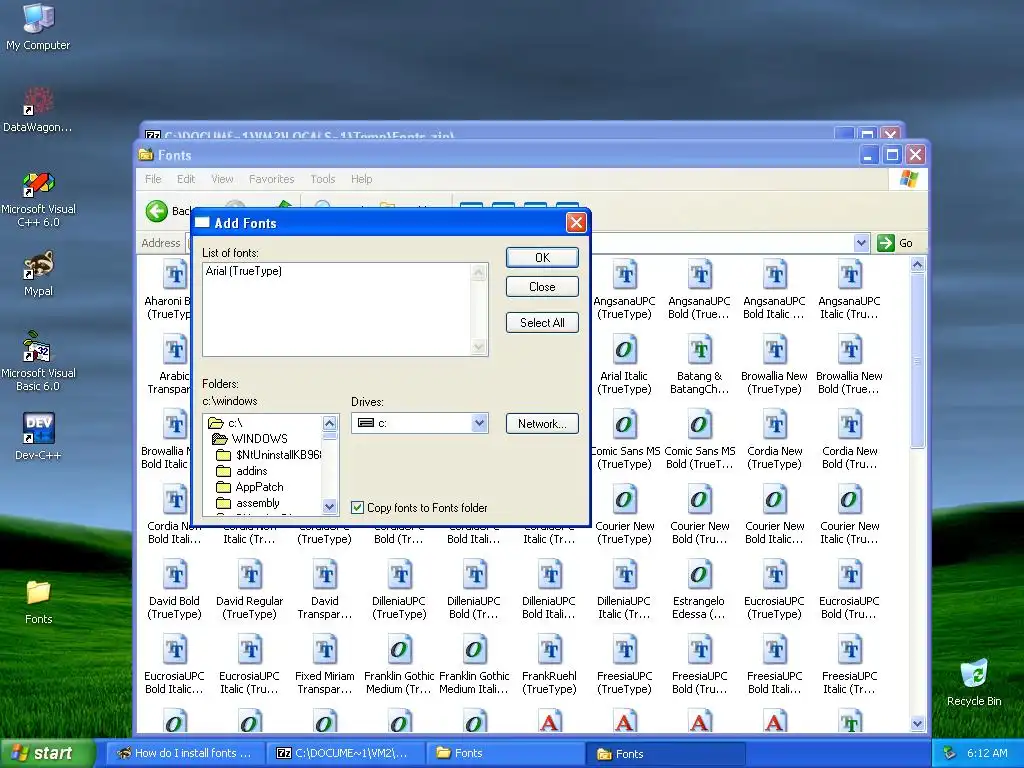Select Fixed Miriam Transparent font icon
Image resolution: width=1024 pixels, height=768 pixels.
tap(325, 664)
